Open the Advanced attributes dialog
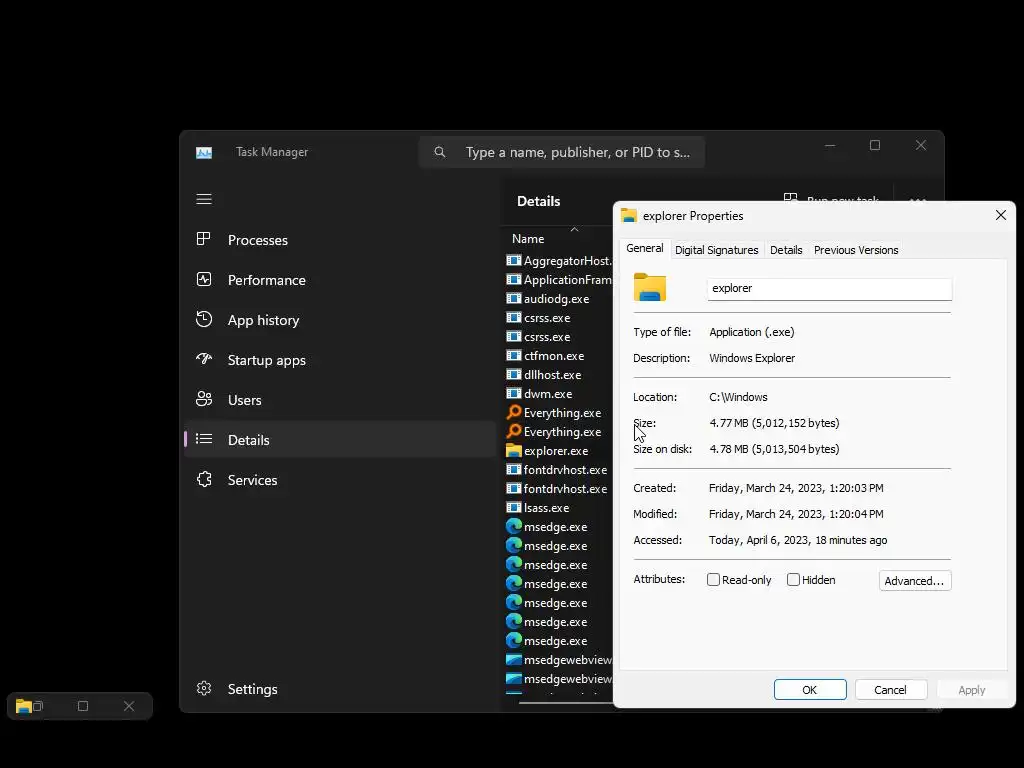Image resolution: width=1024 pixels, height=768 pixels. point(914,581)
